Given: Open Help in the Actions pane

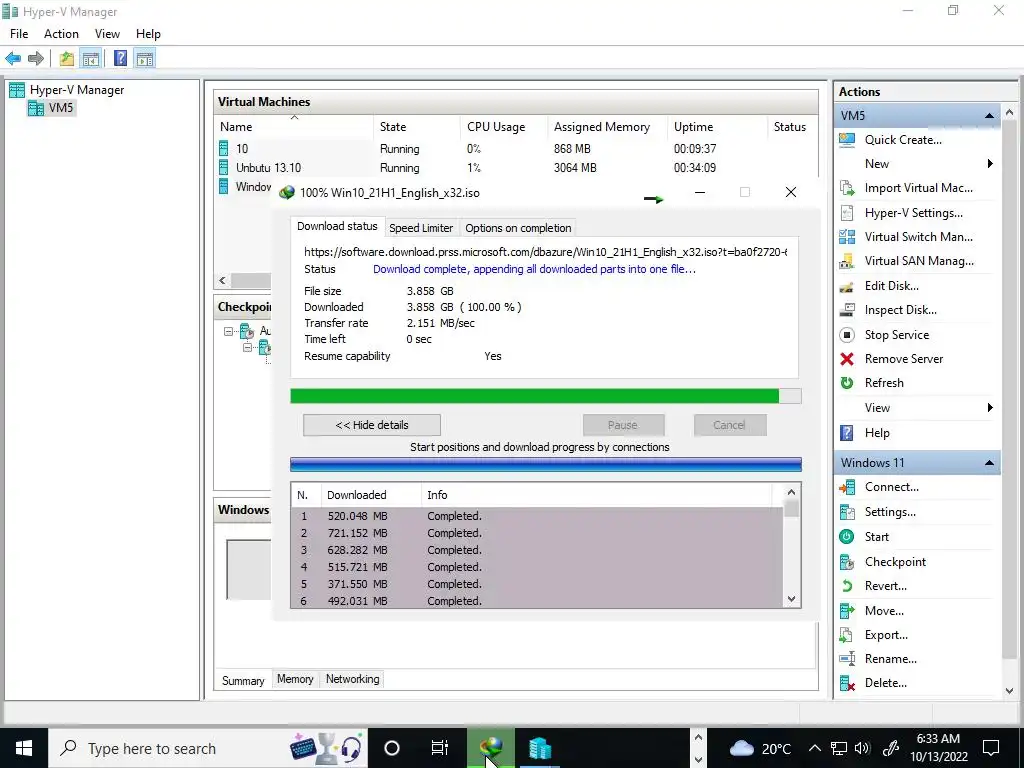Looking at the screenshot, I should (x=877, y=433).
